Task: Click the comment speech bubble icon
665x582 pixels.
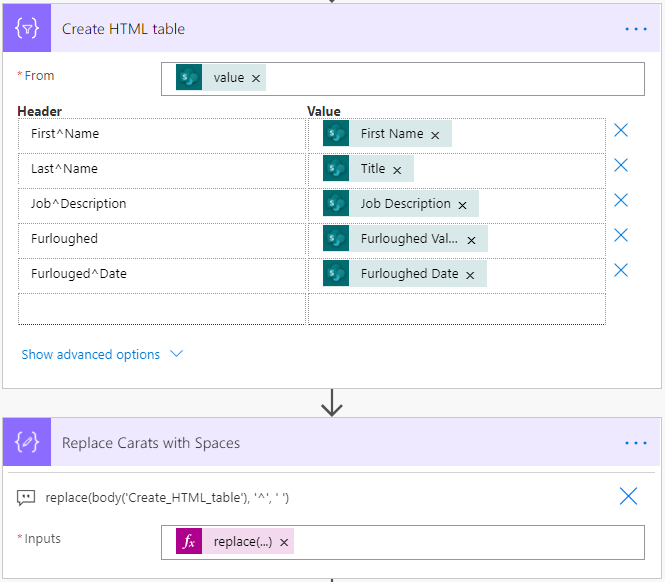Action: pos(26,498)
